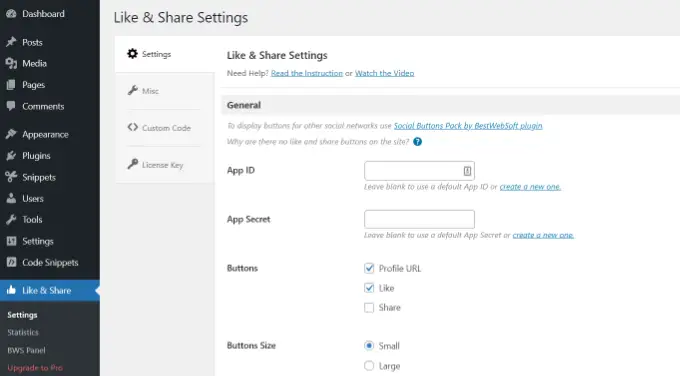The image size is (680, 376).
Task: Focus the App Secret input field
Action: [419, 219]
